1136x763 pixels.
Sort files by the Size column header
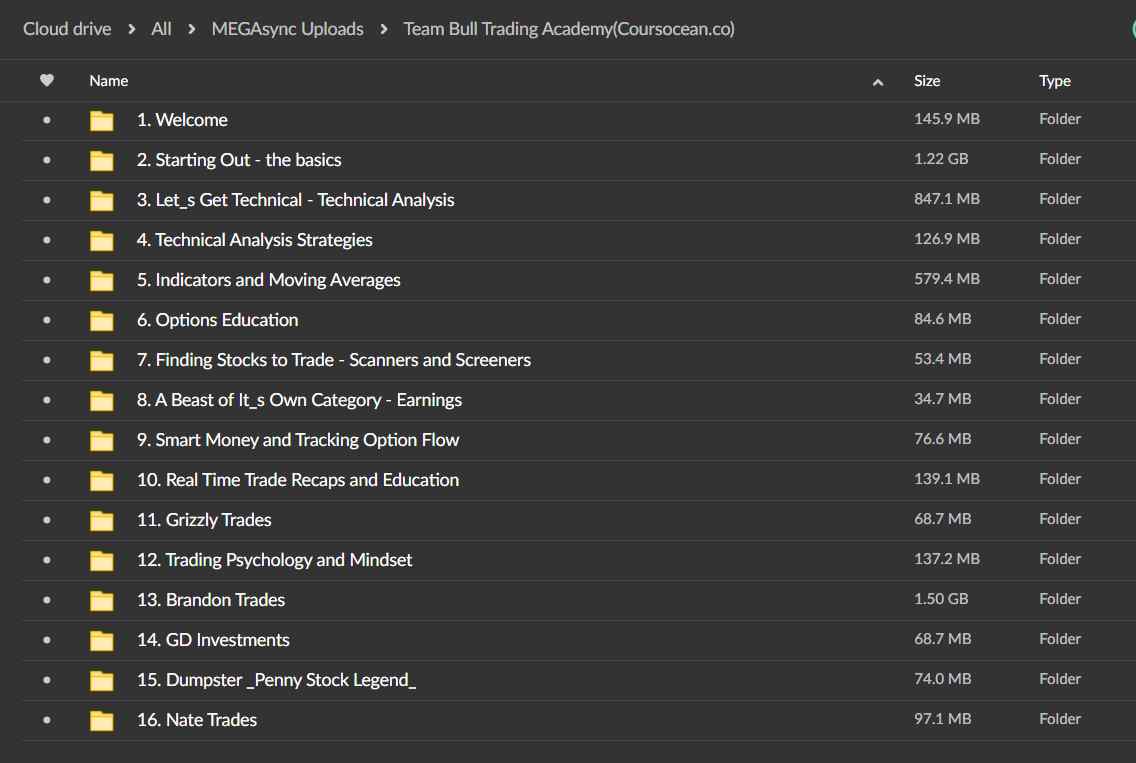coord(927,81)
